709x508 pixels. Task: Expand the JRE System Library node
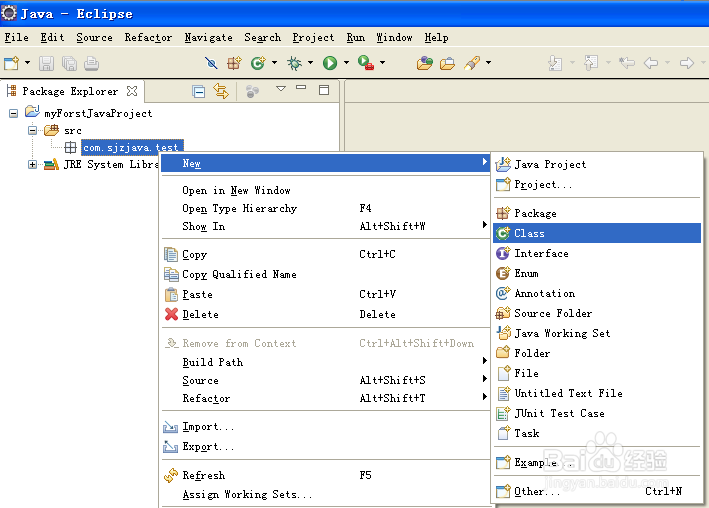point(32,164)
